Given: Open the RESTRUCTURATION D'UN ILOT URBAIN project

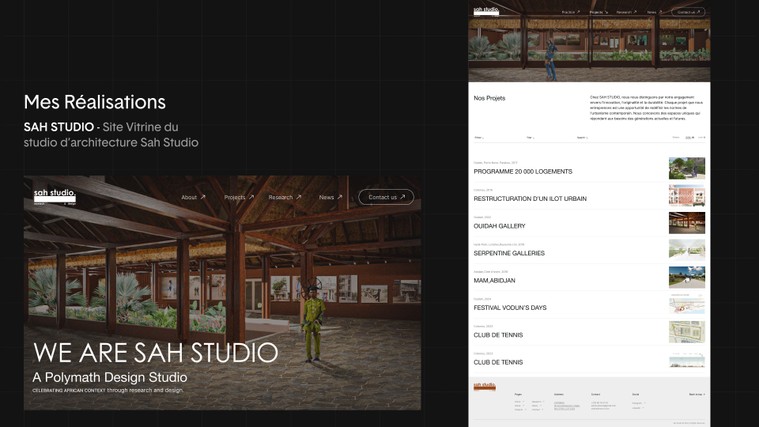Looking at the screenshot, I should click(530, 199).
